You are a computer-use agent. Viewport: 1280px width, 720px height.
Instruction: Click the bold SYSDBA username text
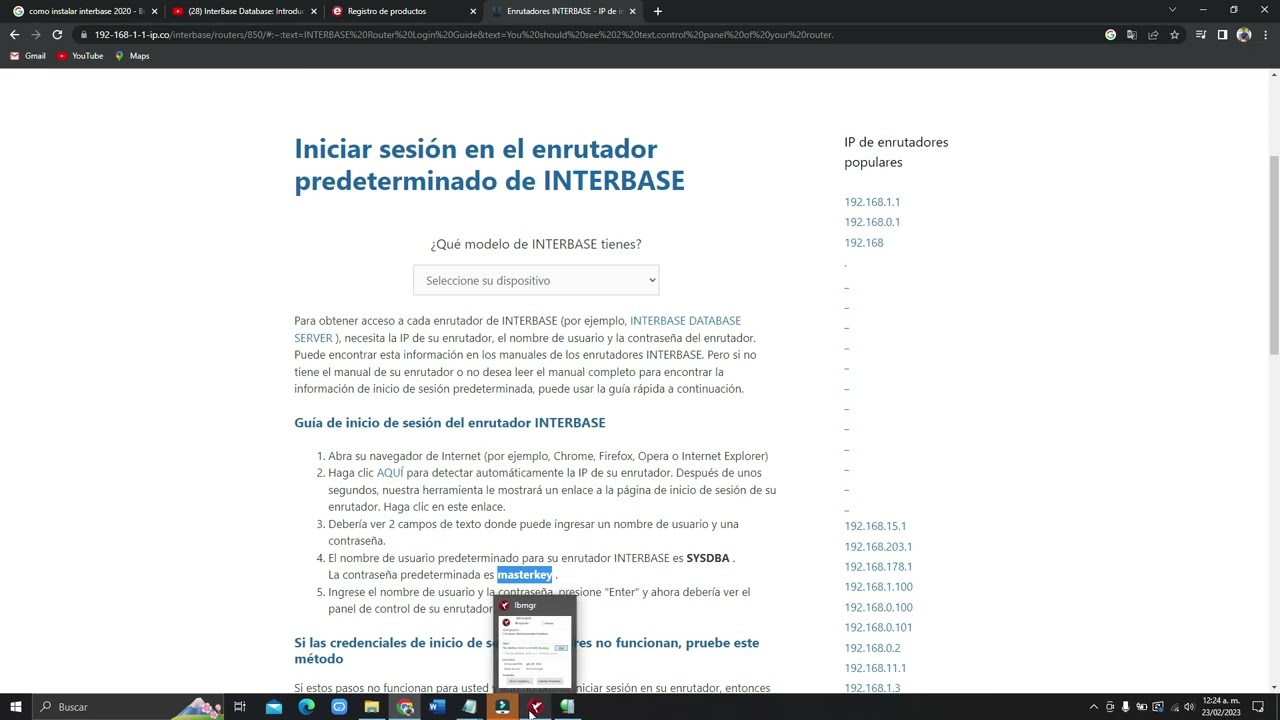tap(708, 558)
